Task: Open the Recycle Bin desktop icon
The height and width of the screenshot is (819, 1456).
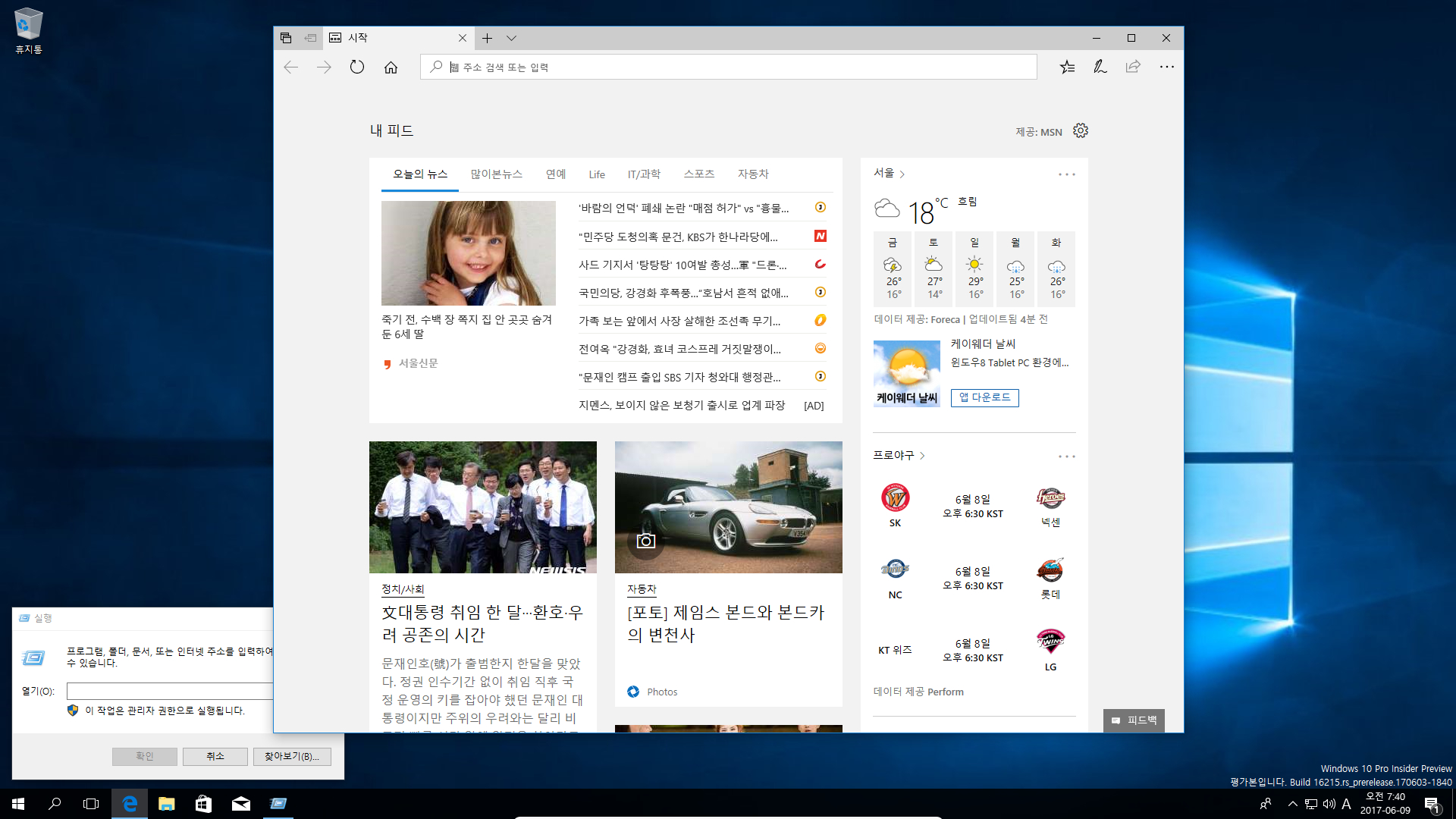Action: [x=28, y=31]
